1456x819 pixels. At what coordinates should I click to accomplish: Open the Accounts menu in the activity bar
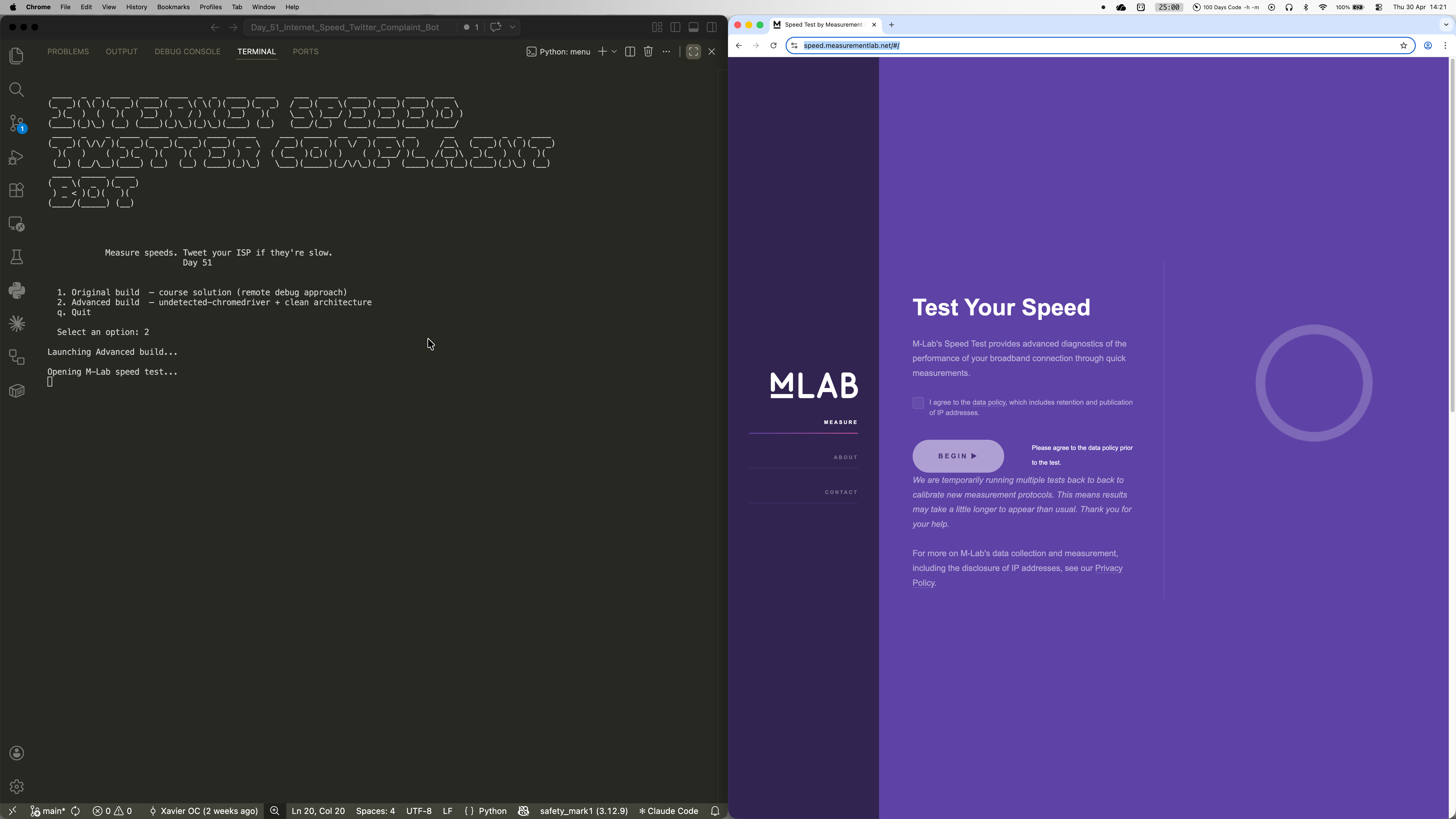(x=17, y=753)
